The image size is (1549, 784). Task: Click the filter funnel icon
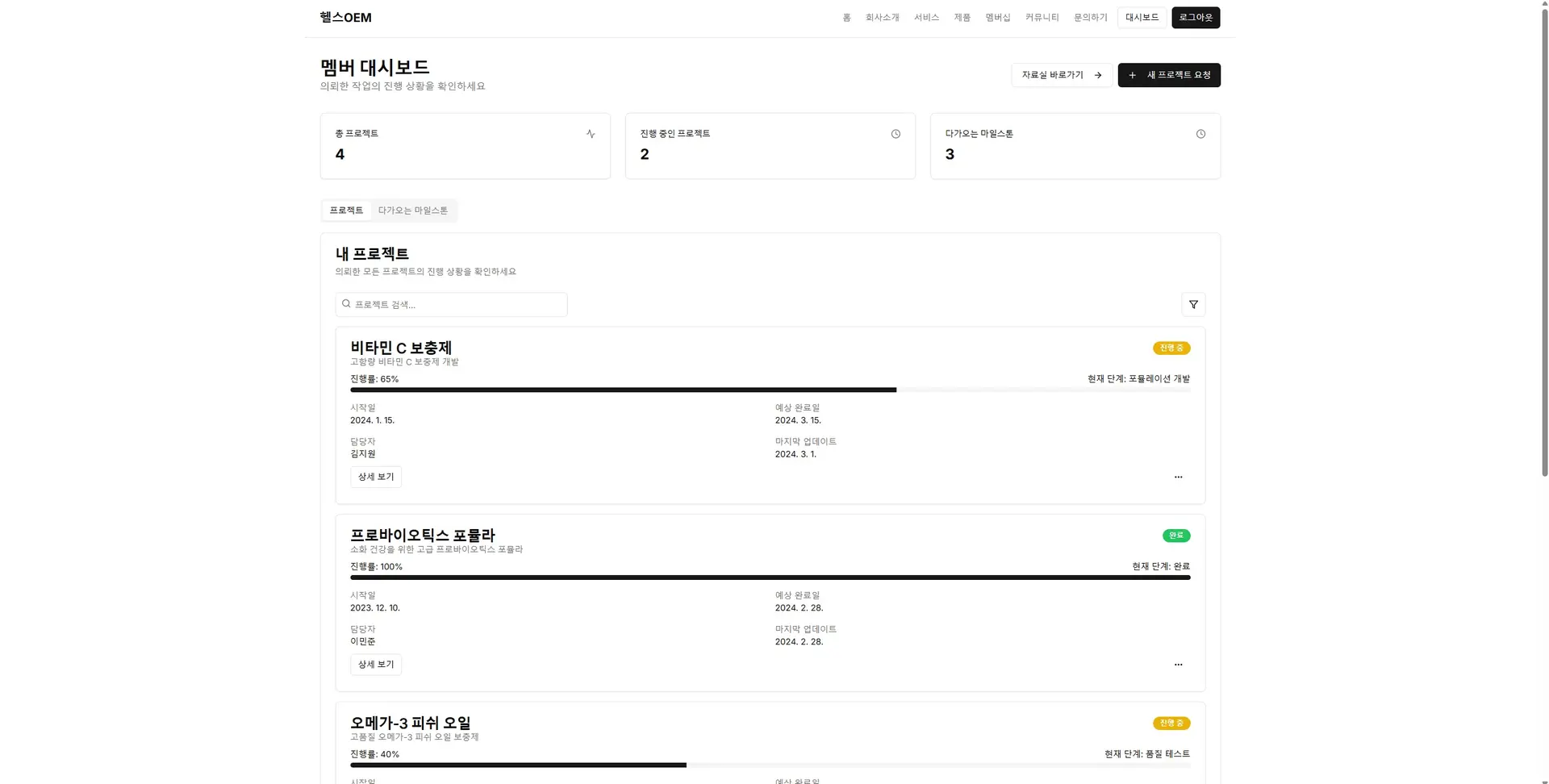tap(1193, 304)
